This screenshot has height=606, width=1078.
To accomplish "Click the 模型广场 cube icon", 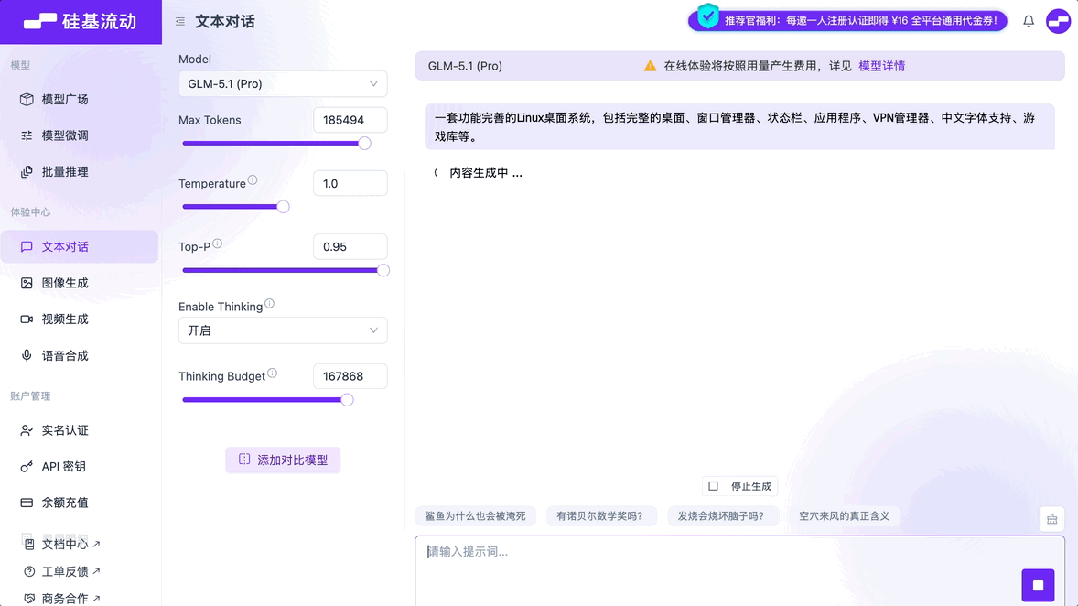I will 26,99.
